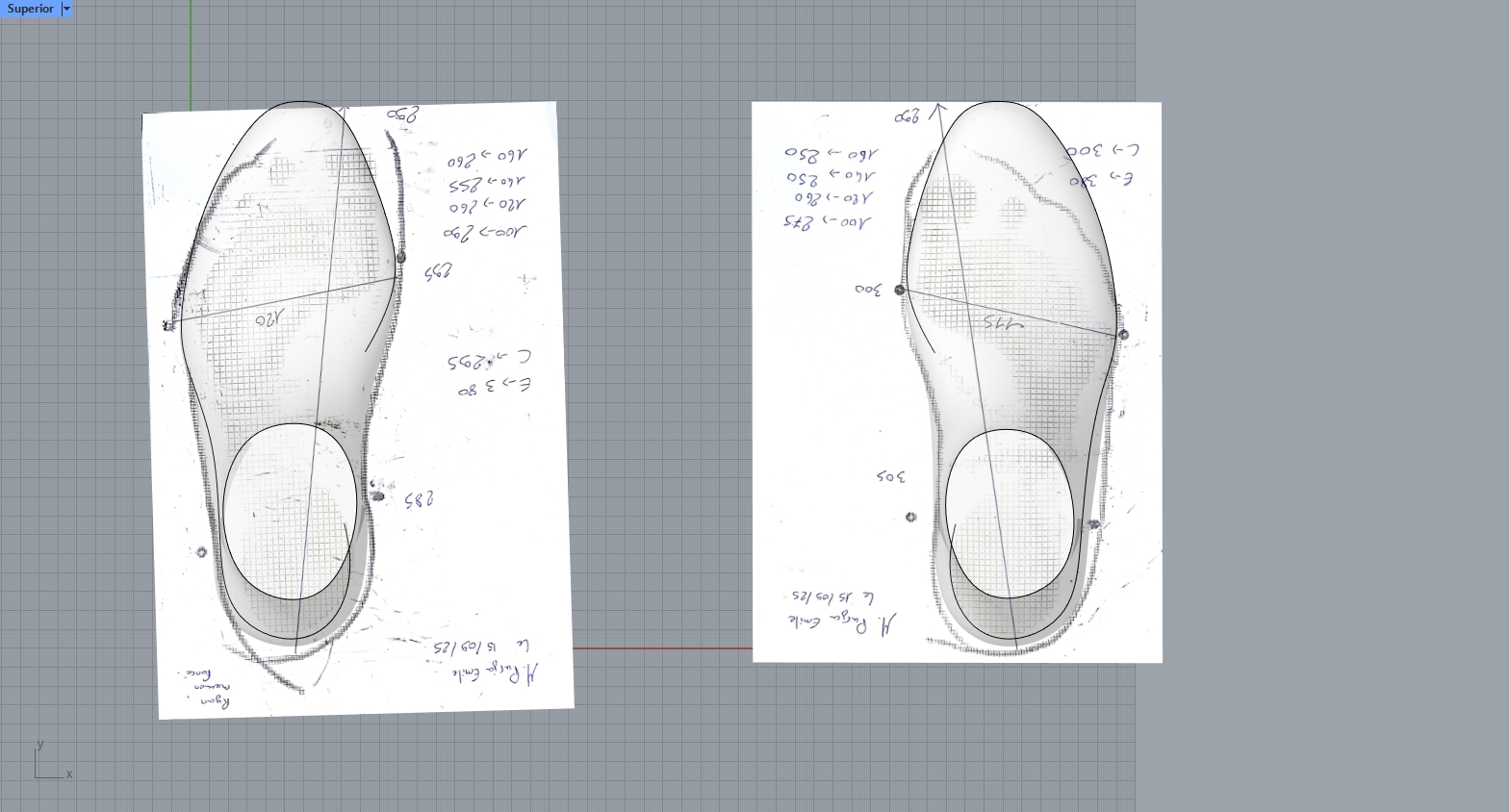
Task: Click the left scanned footprint's bottom-left handwritten note
Action: pyautogui.click(x=203, y=688)
